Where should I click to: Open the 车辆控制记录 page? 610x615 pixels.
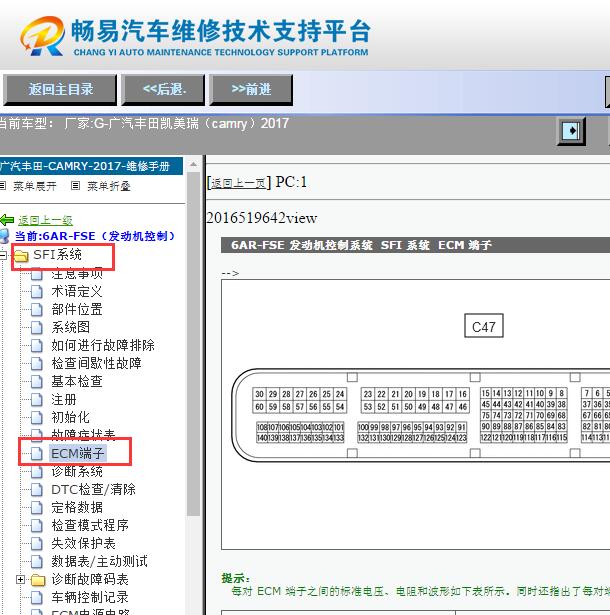90,598
